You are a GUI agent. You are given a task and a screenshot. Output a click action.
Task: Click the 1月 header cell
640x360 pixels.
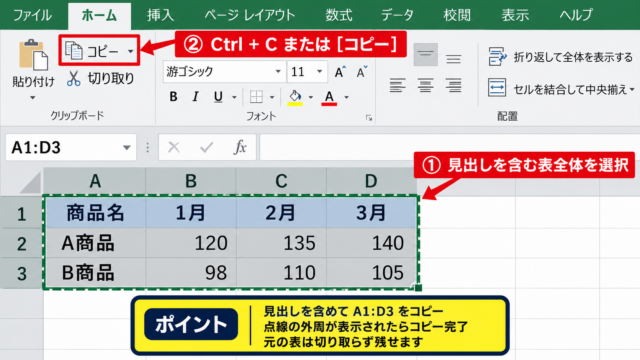191,213
